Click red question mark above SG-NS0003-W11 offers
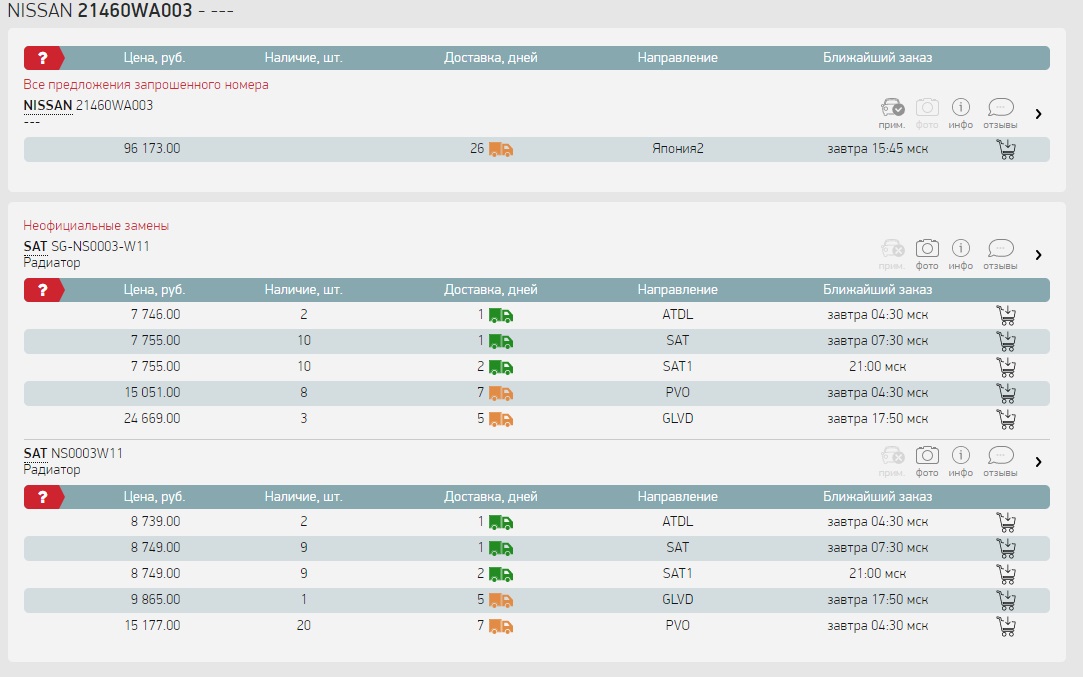The image size is (1083, 677). point(44,290)
